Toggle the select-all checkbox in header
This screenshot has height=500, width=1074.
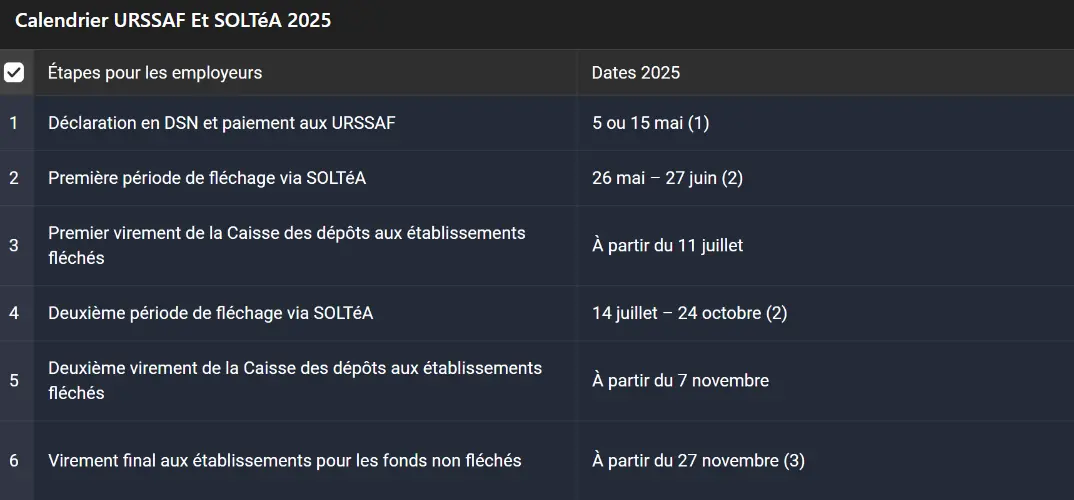pyautogui.click(x=14, y=72)
